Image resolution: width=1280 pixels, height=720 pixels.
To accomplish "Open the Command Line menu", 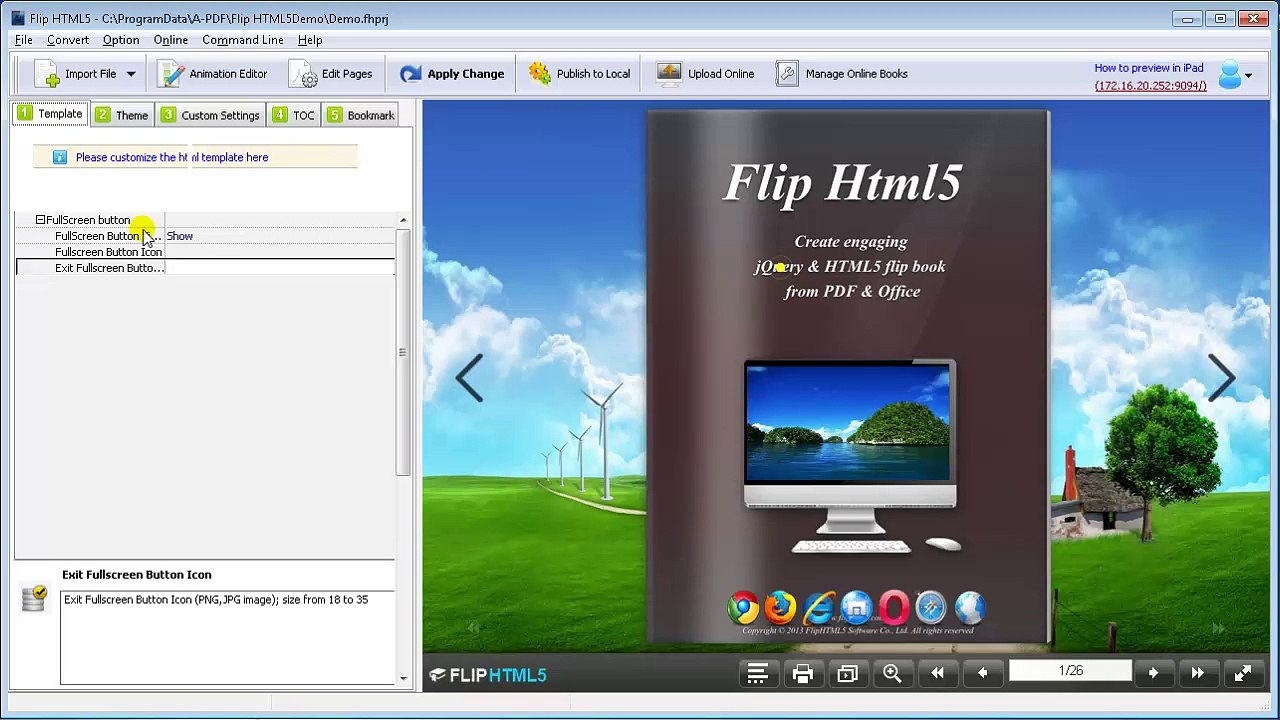I will 243,40.
